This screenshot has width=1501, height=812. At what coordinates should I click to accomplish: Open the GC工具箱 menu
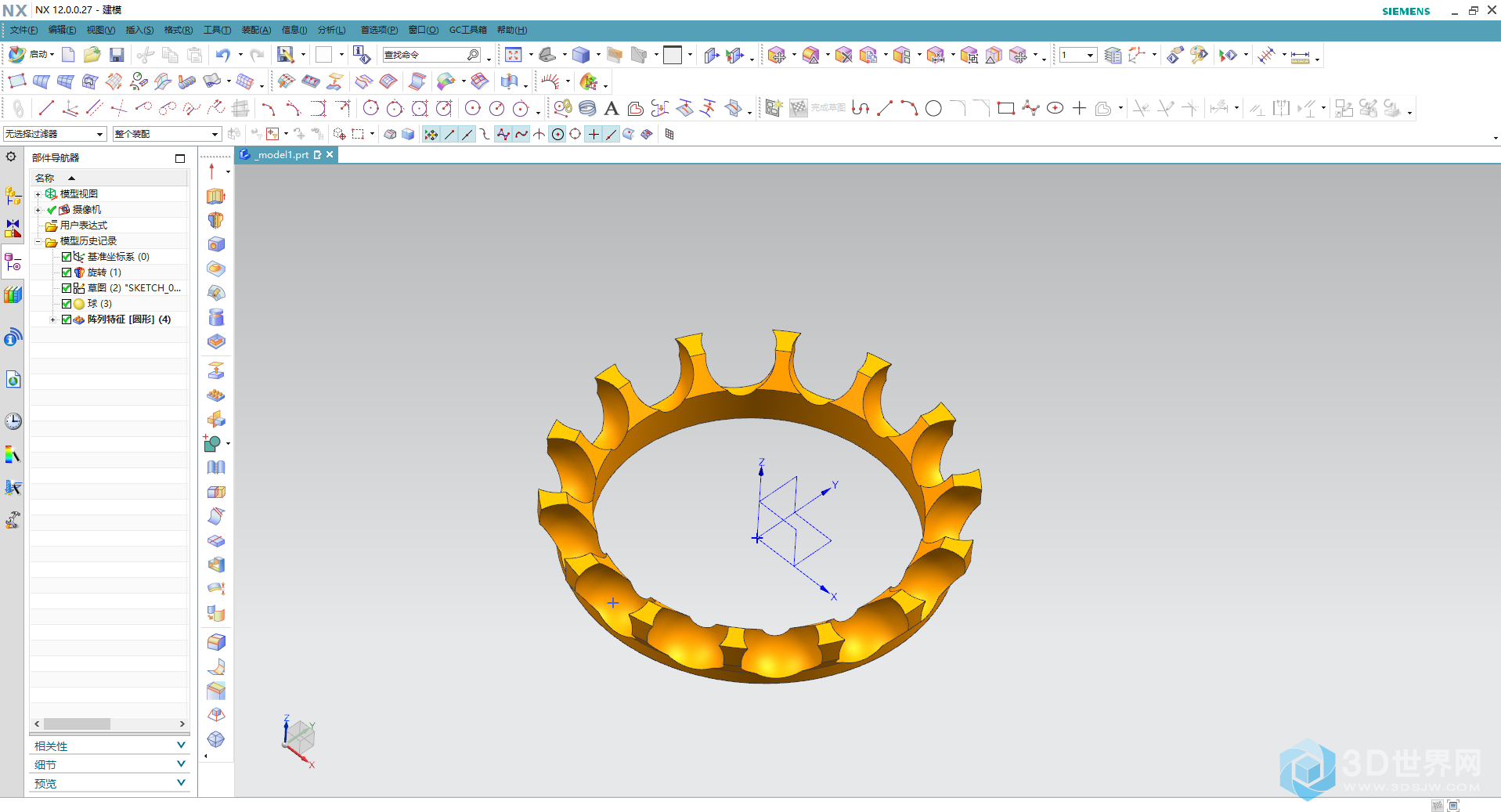(467, 30)
